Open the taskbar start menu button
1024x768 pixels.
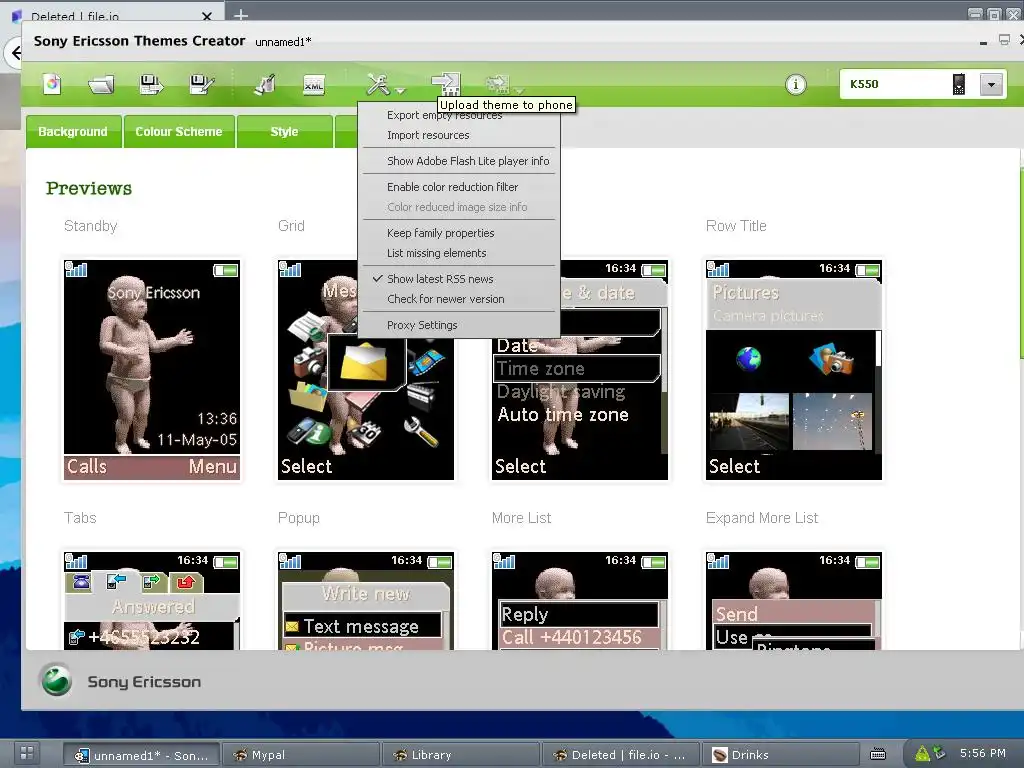(x=27, y=753)
